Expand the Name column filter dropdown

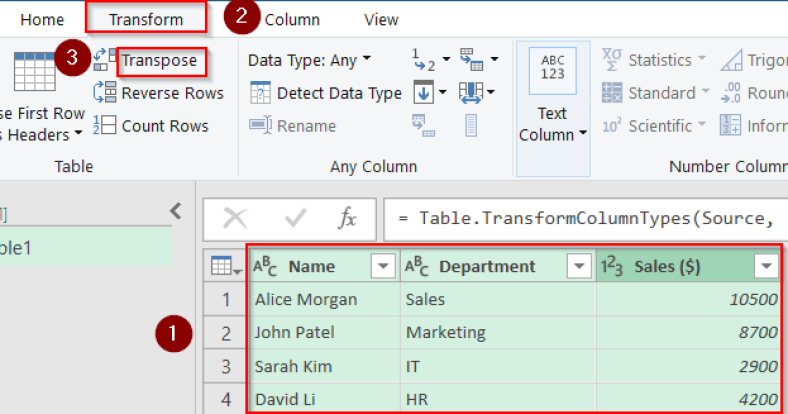click(x=383, y=267)
